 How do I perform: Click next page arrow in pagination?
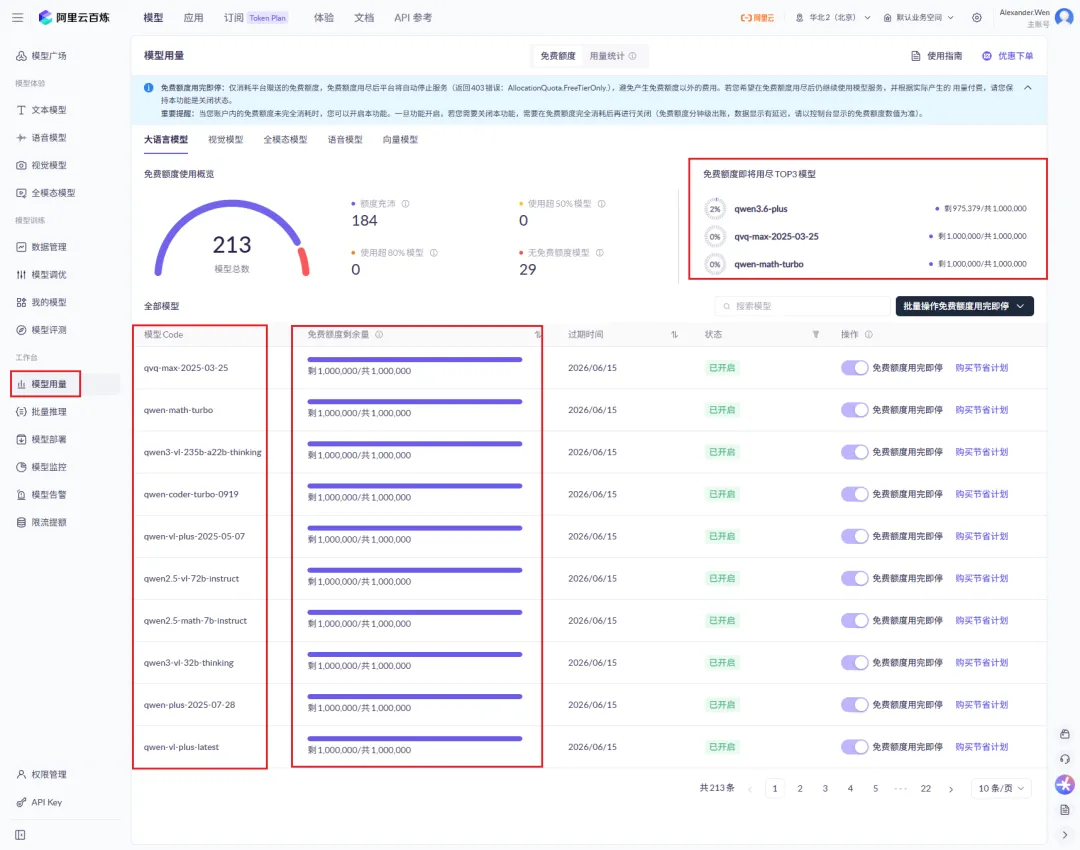click(951, 789)
